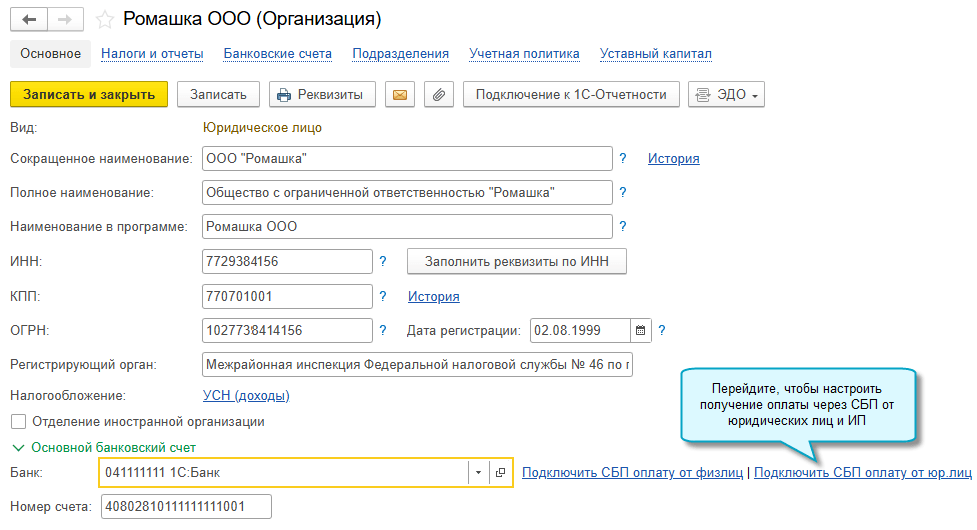Toggle Отделение иностранной организации checkbox
This screenshot has width=977, height=530.
(17, 422)
